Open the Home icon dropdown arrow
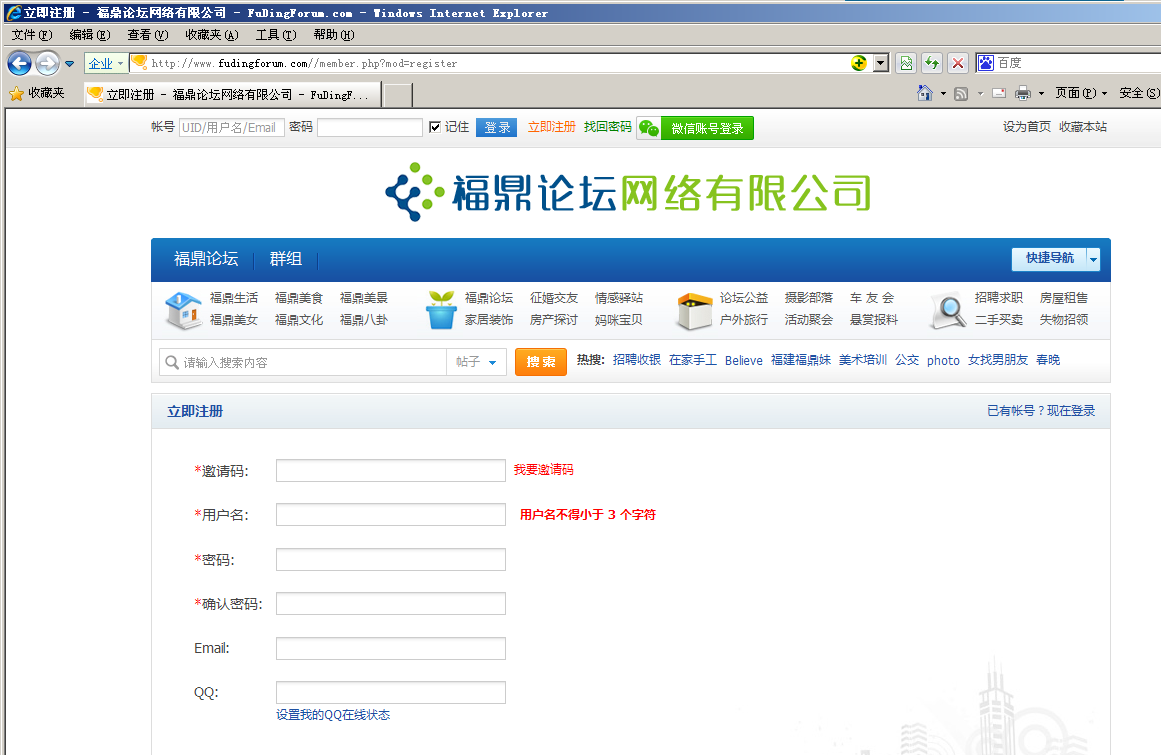This screenshot has width=1161, height=755. tap(943, 93)
